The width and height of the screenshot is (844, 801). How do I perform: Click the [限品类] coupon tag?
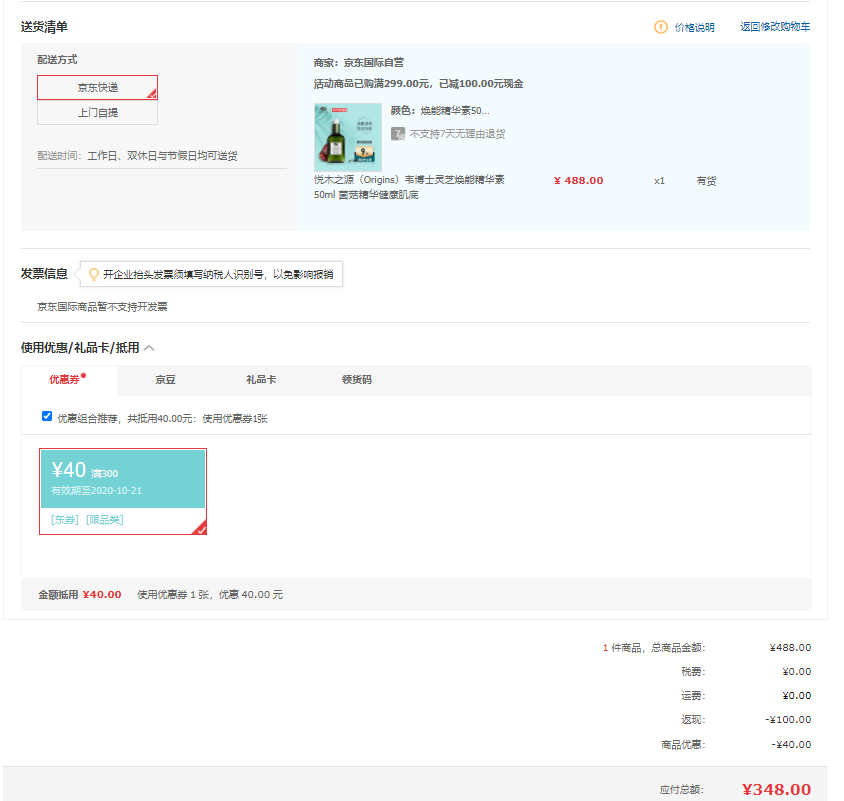104,519
